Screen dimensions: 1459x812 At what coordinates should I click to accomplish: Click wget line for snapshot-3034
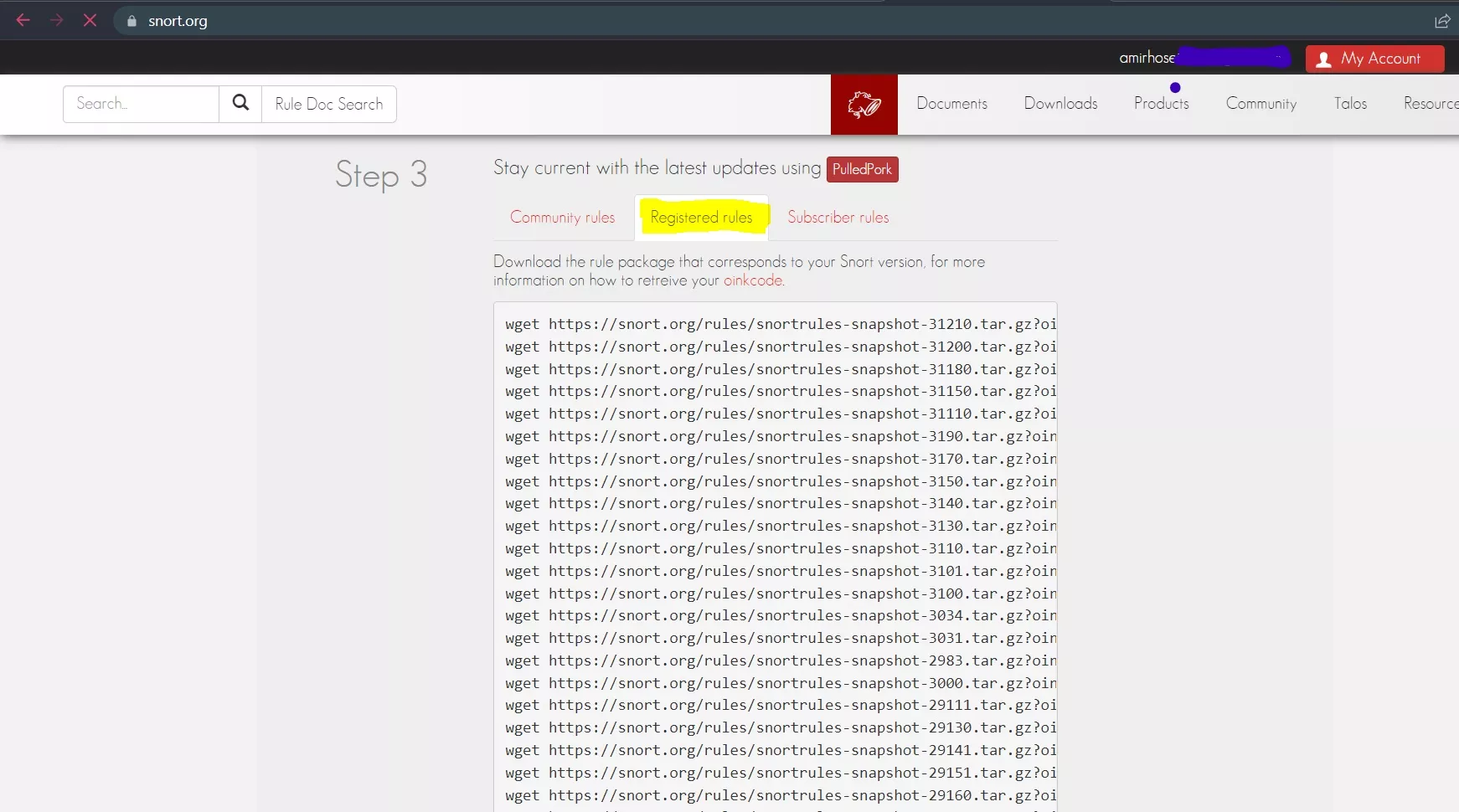[x=781, y=615]
